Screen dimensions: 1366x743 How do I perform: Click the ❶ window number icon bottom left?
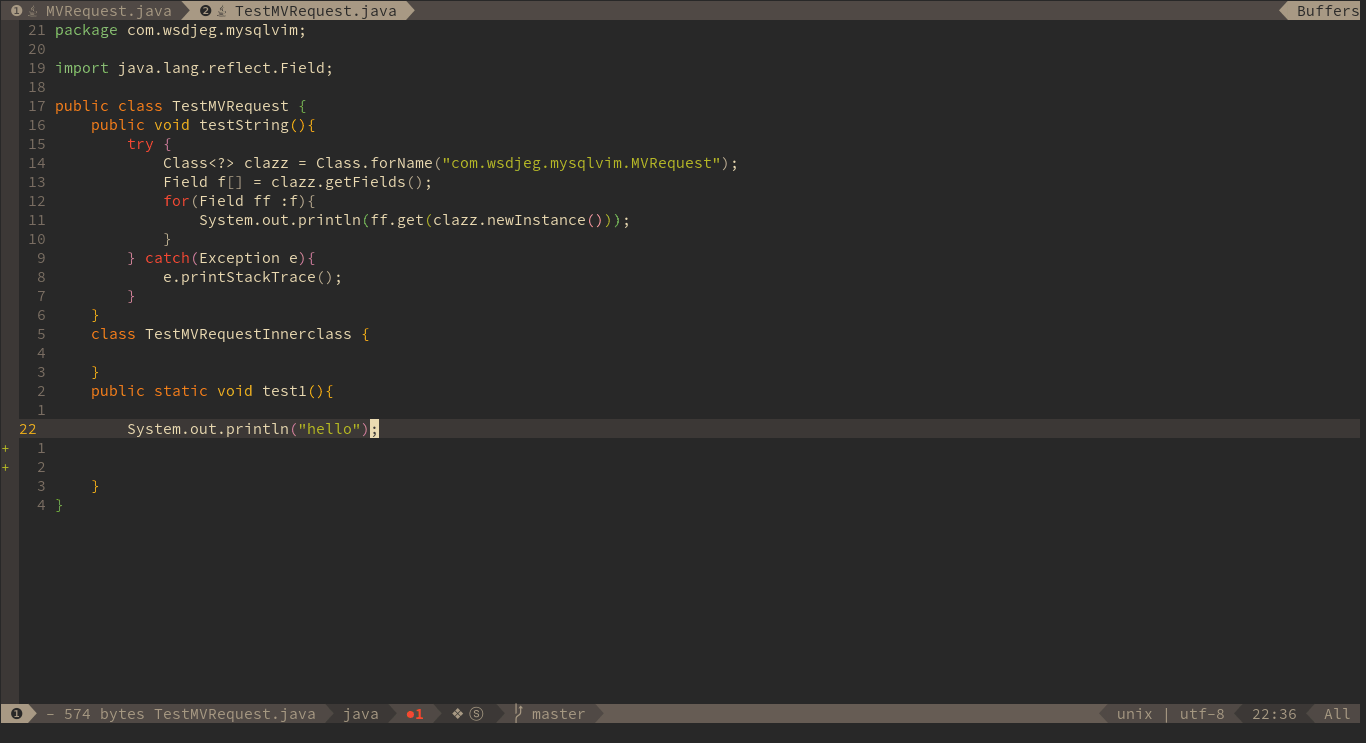click(16, 713)
